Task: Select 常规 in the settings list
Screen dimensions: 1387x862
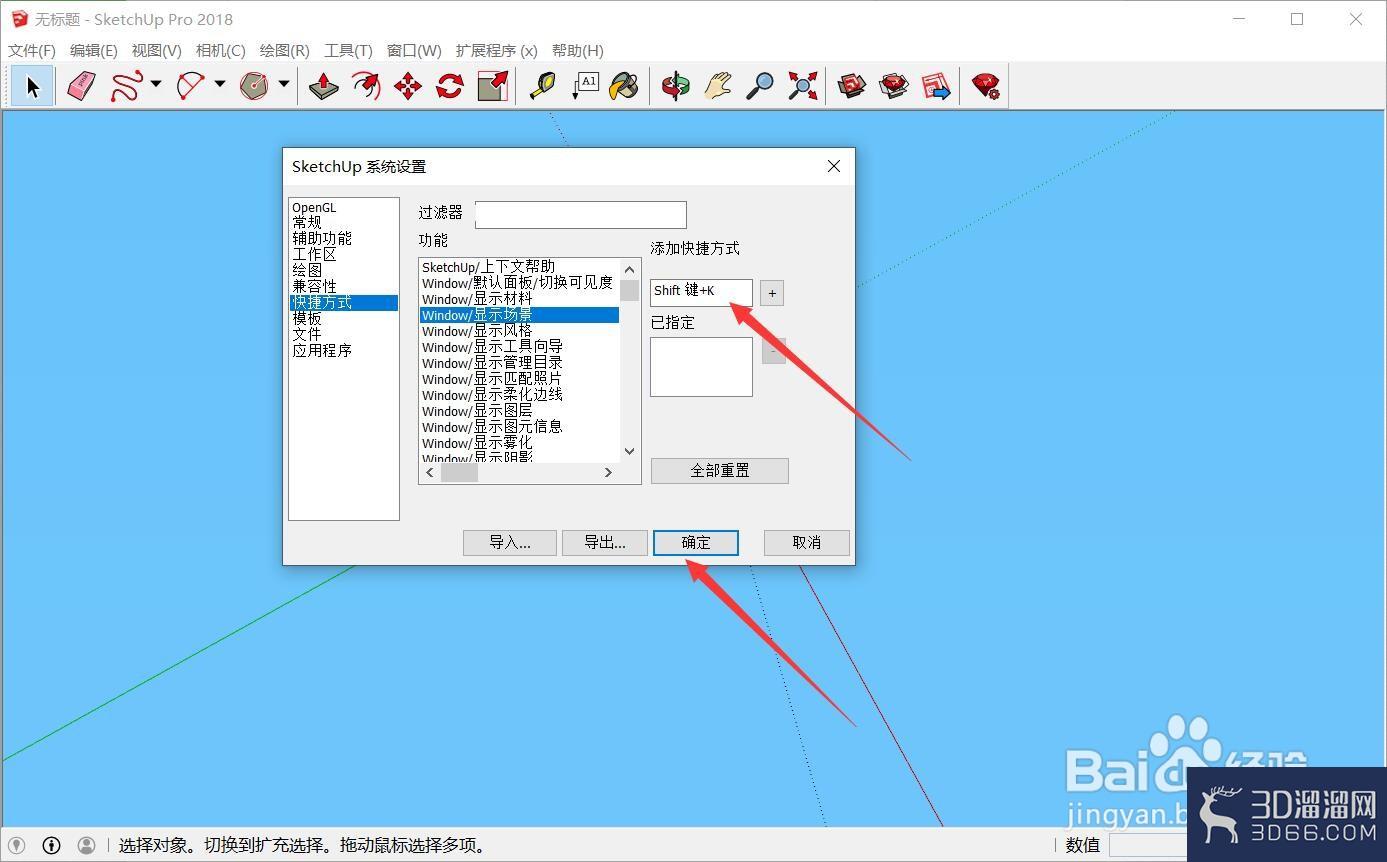Action: 307,222
